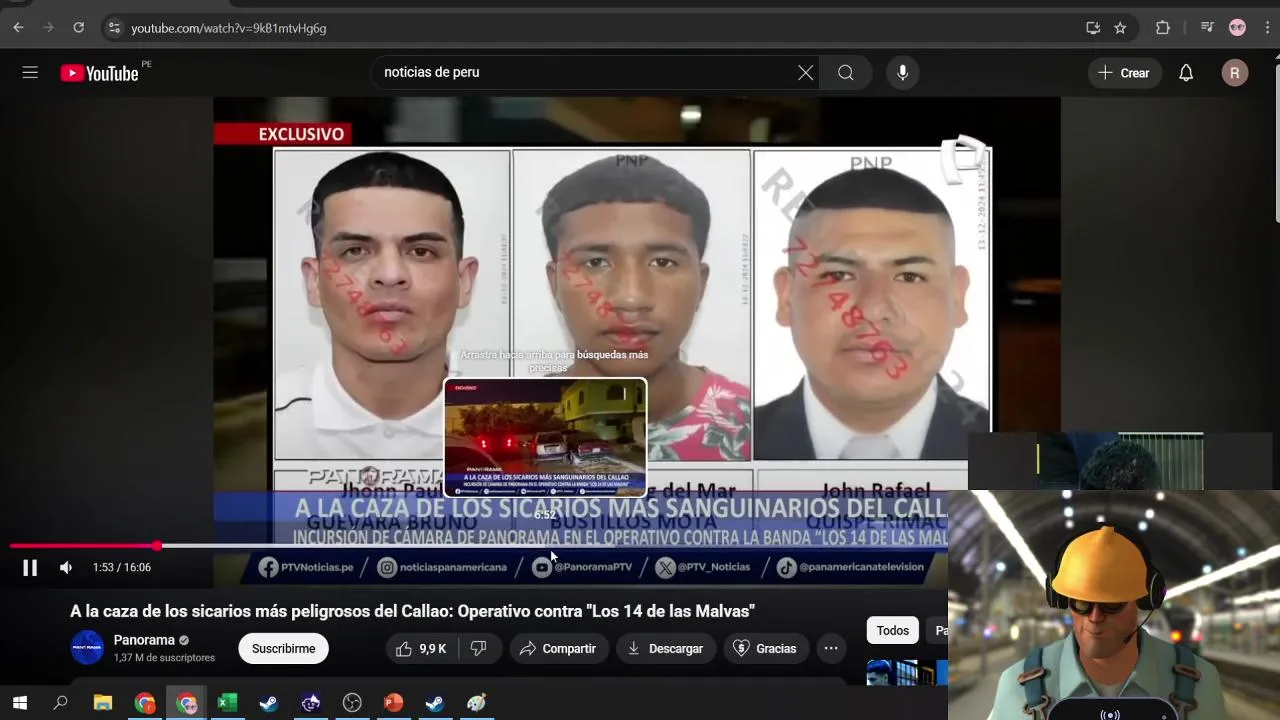This screenshot has height=720, width=1280.
Task: Mute the video volume
Action: pos(66,568)
